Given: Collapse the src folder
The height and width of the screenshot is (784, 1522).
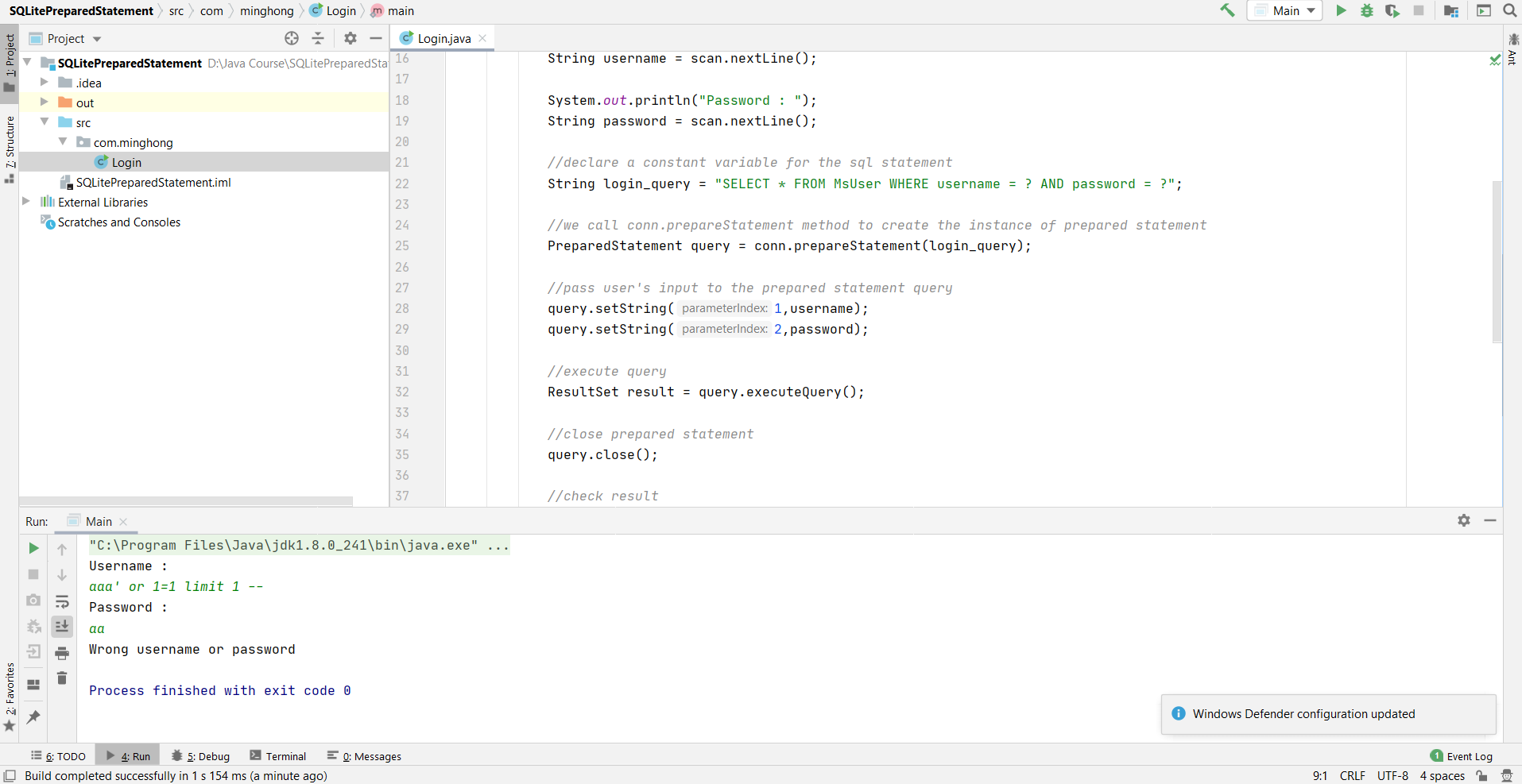Looking at the screenshot, I should click(45, 122).
